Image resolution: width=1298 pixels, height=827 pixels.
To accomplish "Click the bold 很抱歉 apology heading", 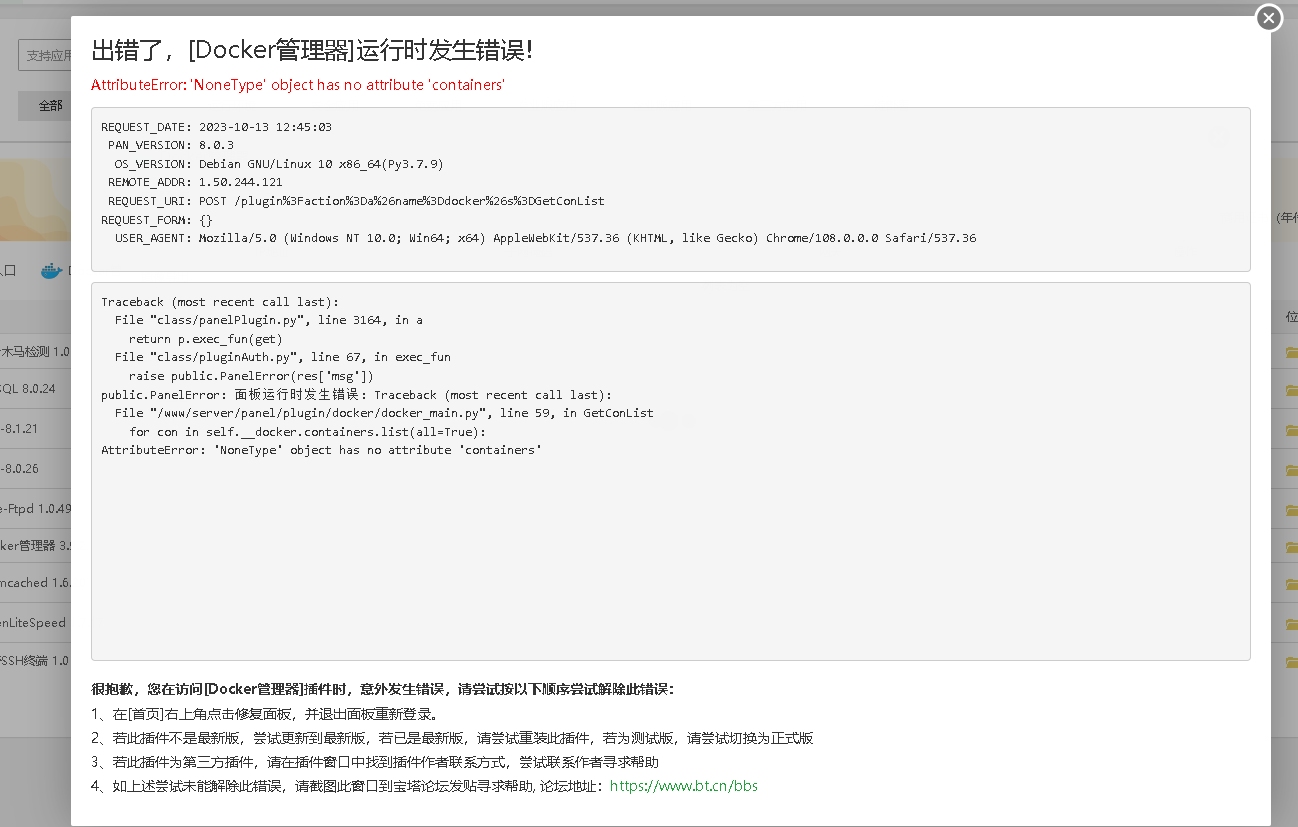I will point(383,689).
